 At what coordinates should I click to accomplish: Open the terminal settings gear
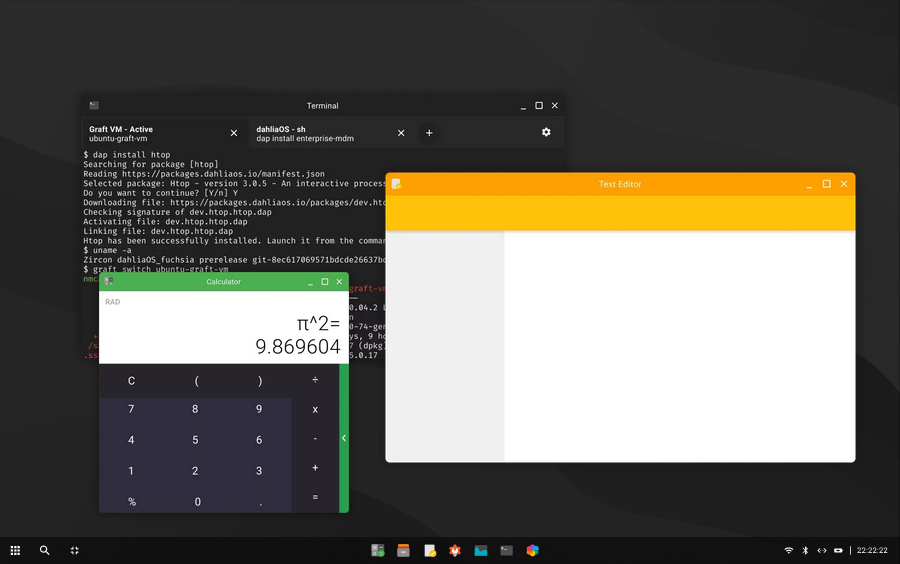(546, 132)
